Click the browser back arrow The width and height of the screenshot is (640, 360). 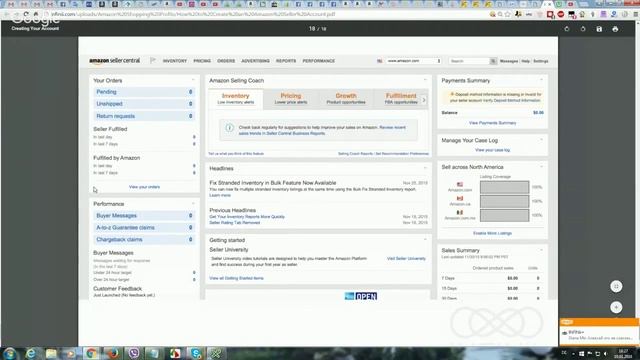pos(7,14)
